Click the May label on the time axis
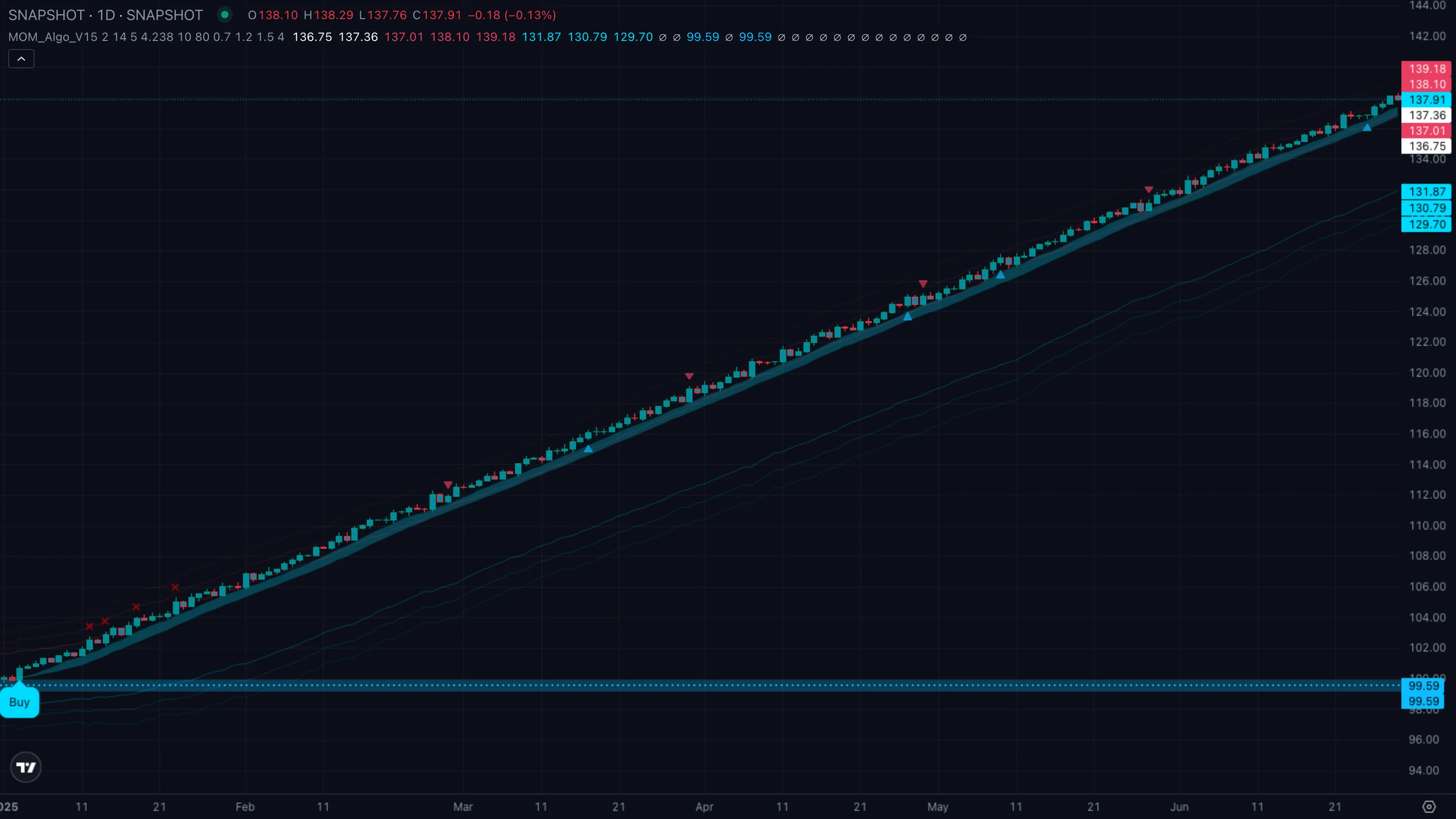 pyautogui.click(x=938, y=807)
